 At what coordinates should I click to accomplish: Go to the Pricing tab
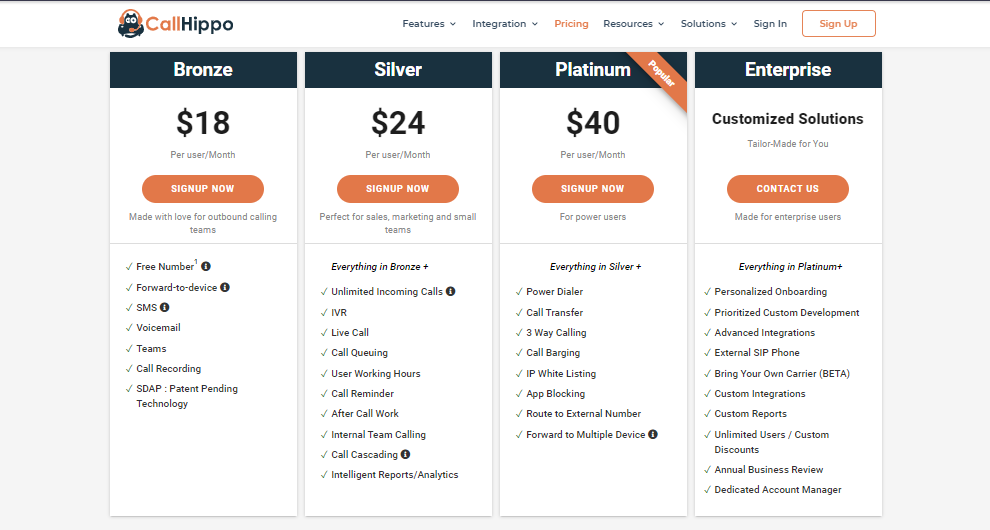[x=571, y=23]
